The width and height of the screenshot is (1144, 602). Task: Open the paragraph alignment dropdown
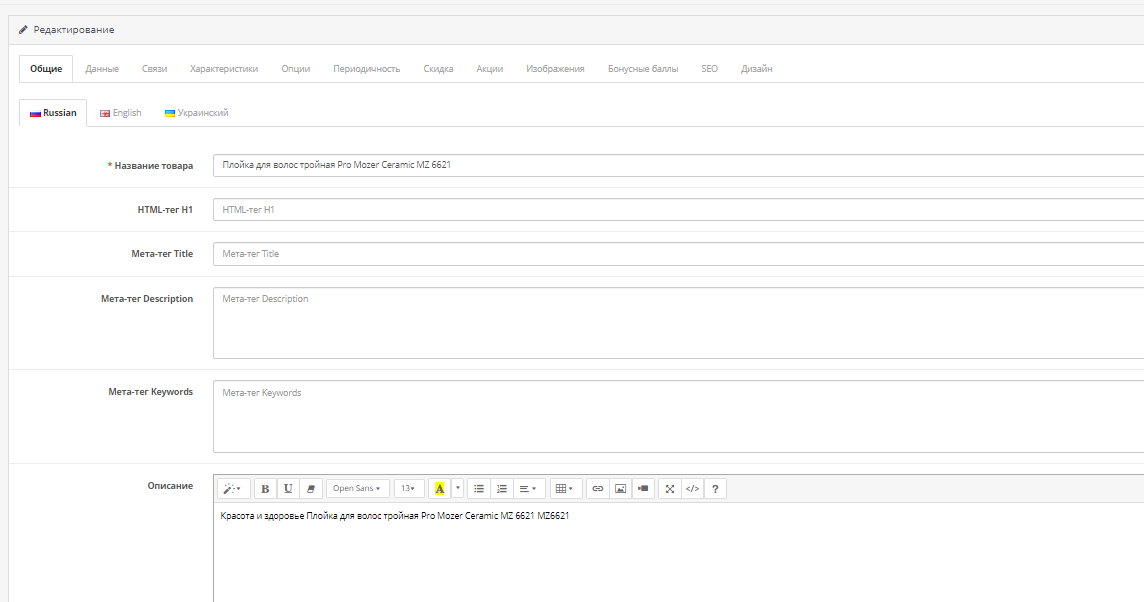pyautogui.click(x=528, y=489)
